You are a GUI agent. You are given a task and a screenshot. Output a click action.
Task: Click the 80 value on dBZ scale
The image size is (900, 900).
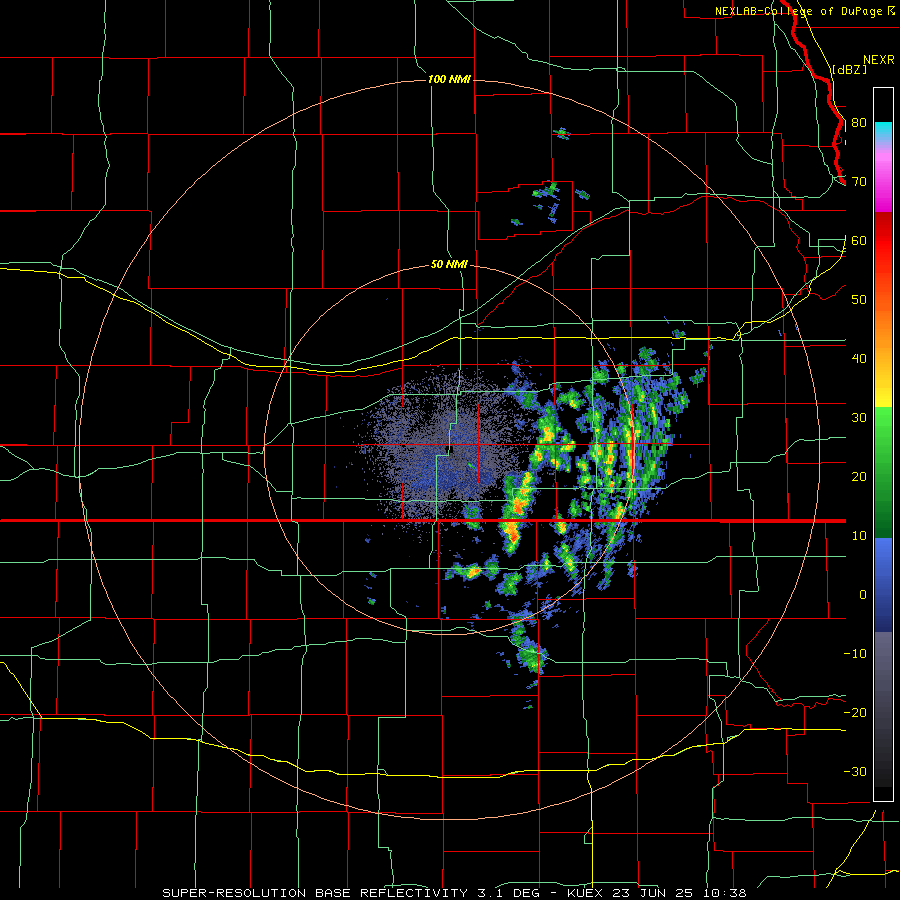(859, 123)
